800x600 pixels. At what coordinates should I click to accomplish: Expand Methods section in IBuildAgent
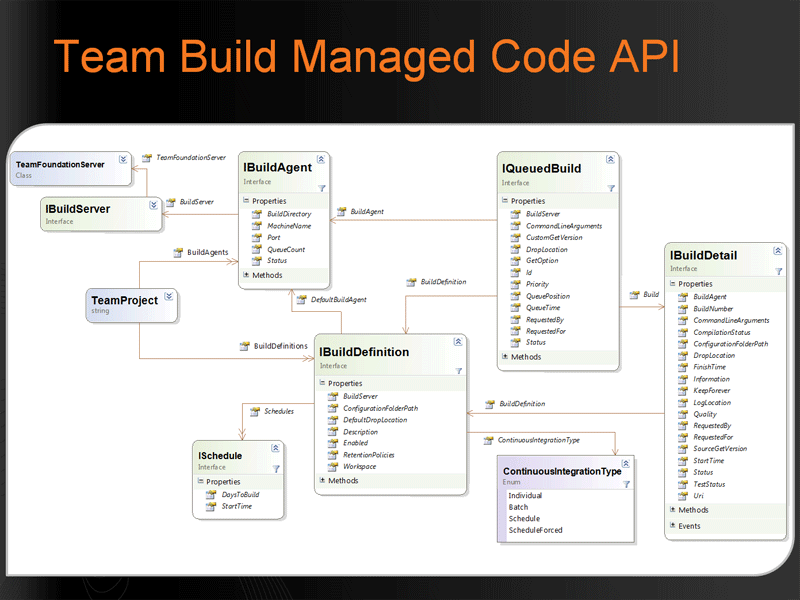(246, 275)
